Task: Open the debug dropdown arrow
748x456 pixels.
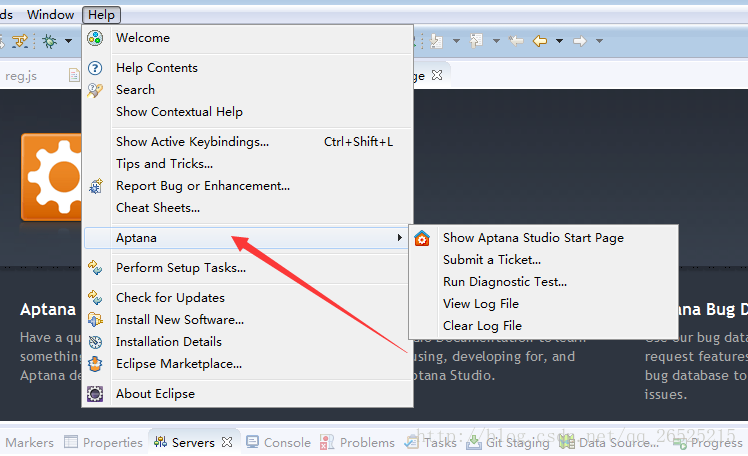Action: coord(68,41)
